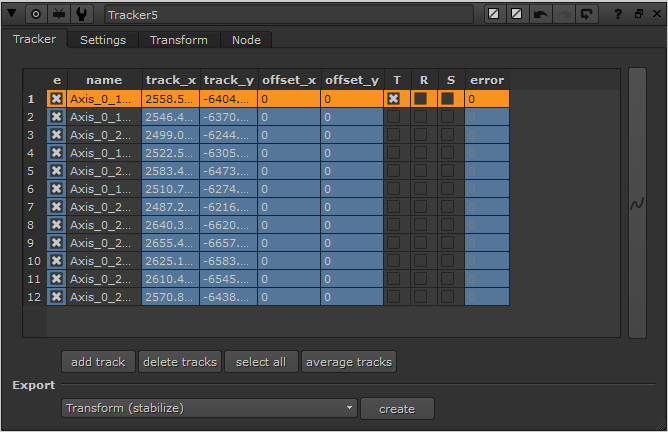Click the wrench icon beside the node name
Viewport: 668px width, 432px height.
click(82, 15)
